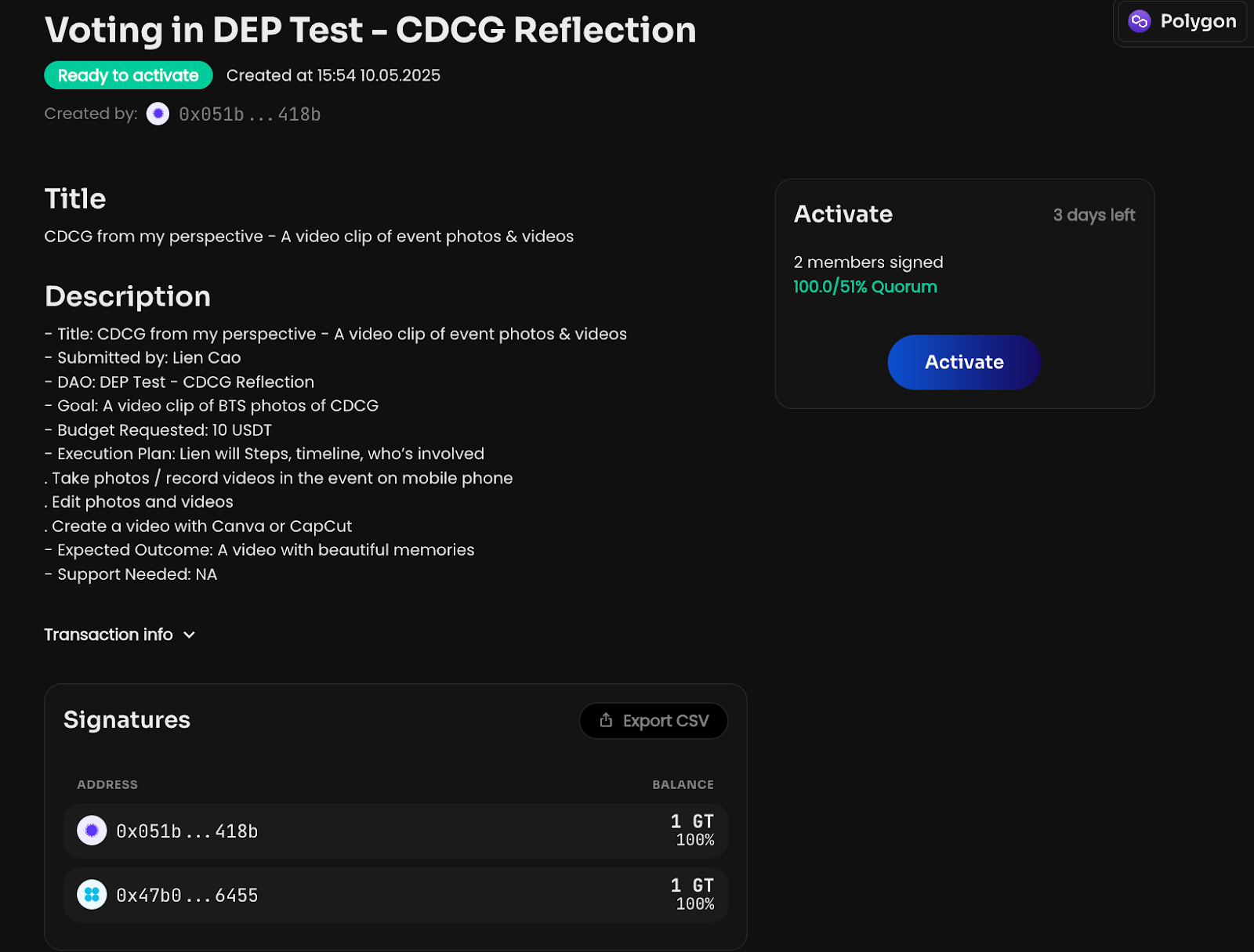The height and width of the screenshot is (952, 1254).
Task: Click the Polygon network logo icon
Action: point(1139,21)
